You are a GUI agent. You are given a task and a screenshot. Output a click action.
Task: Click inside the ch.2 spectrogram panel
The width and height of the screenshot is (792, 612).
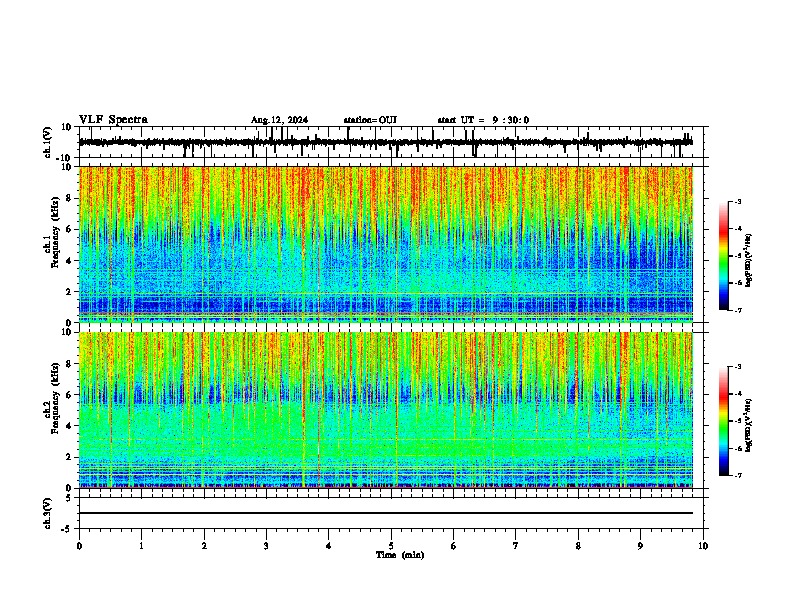[386, 410]
